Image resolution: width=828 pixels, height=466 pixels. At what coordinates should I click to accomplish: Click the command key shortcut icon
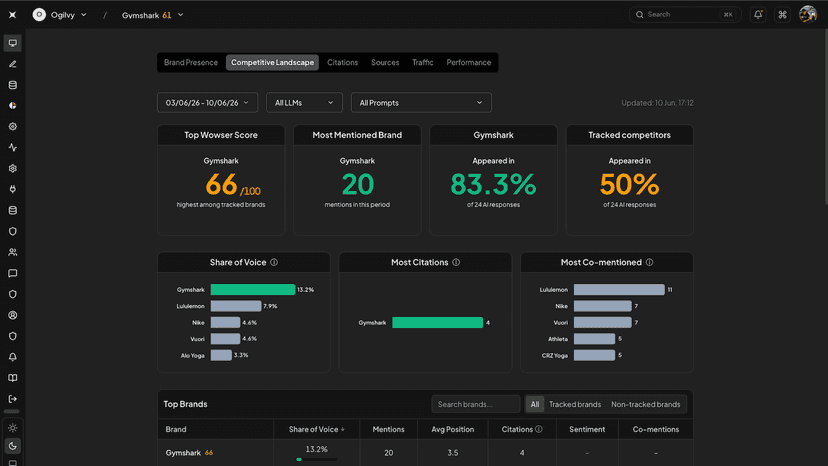782,15
